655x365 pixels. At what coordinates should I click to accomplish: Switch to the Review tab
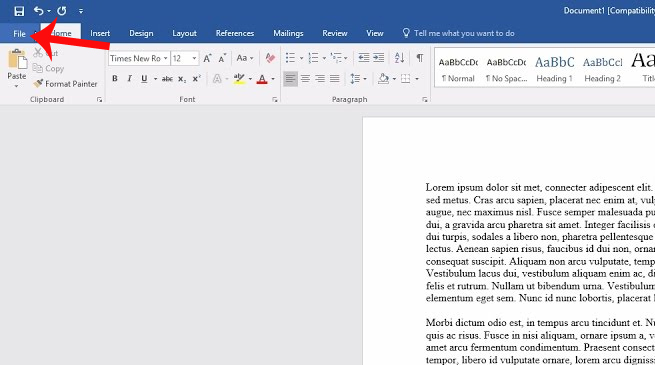(x=335, y=33)
